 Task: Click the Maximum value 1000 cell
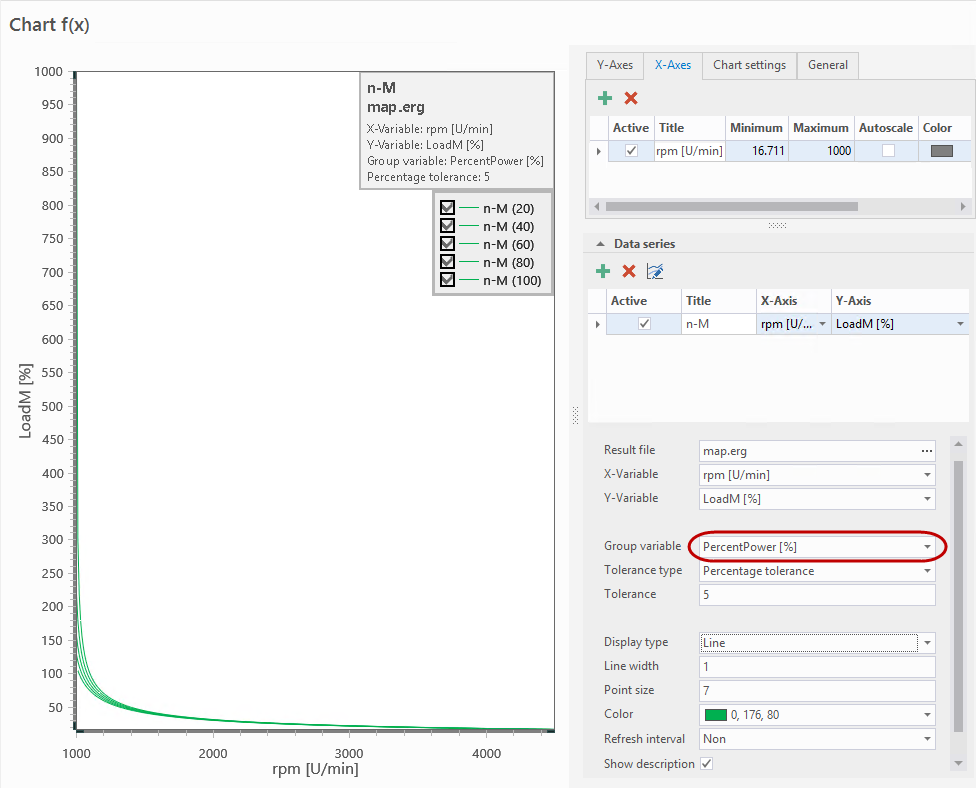click(821, 151)
